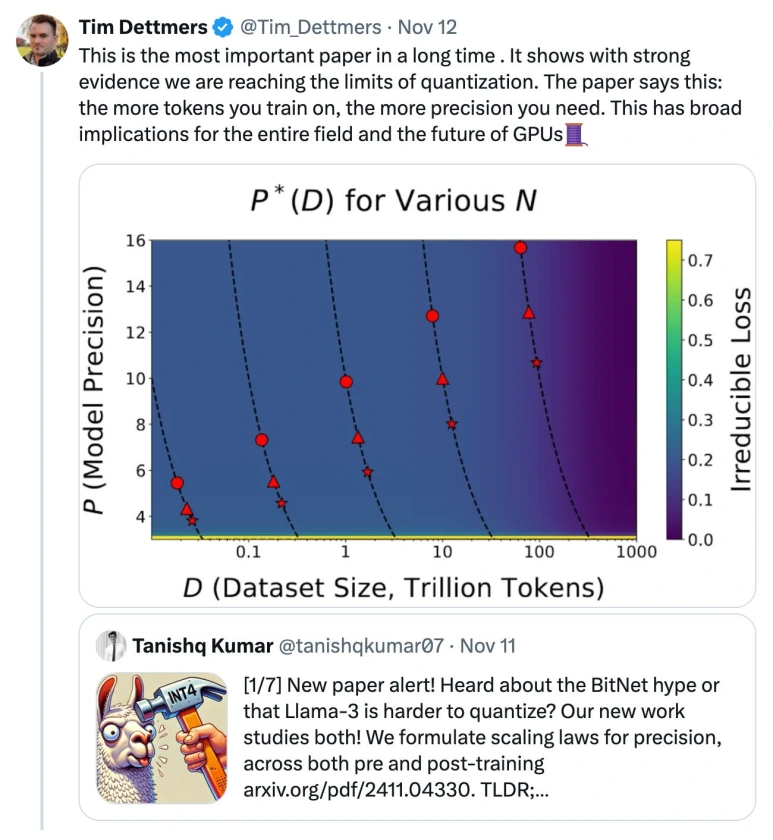This screenshot has width=773, height=840.
Task: Click the red circle marker at precision 16
Action: pos(520,248)
